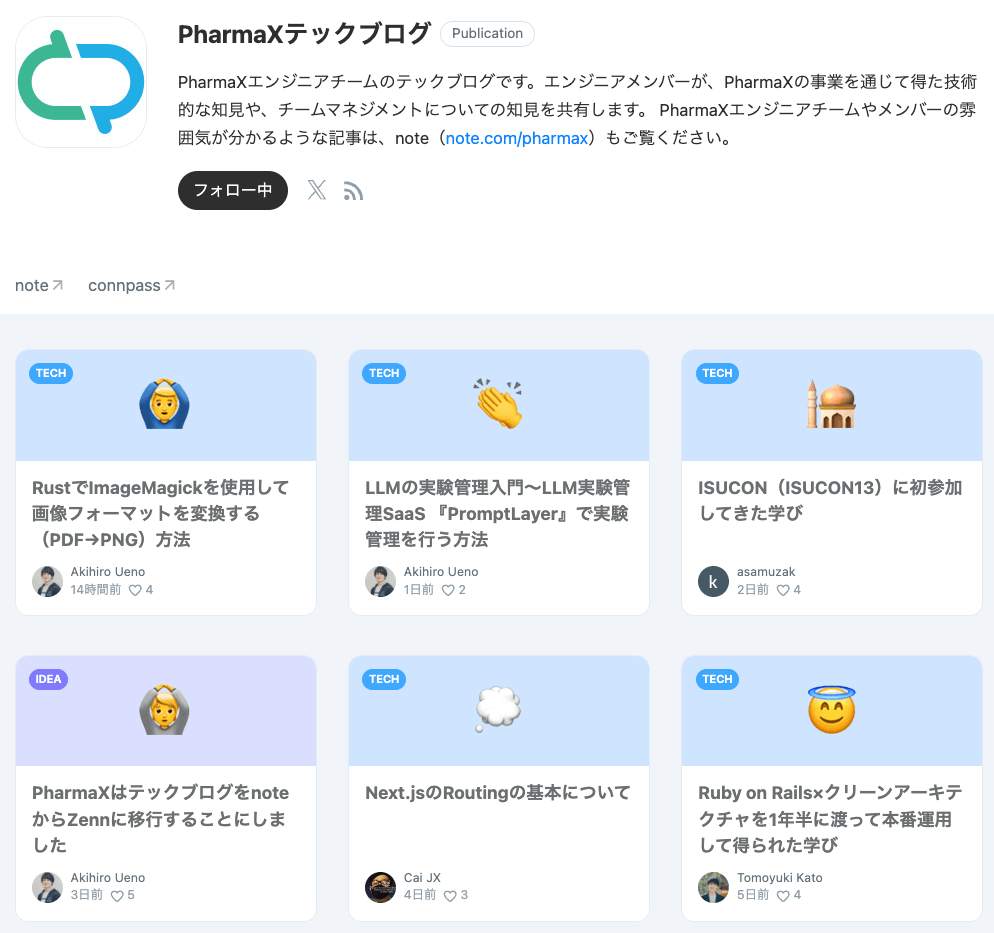Open the X (Twitter) profile icon
Image resolution: width=994 pixels, height=933 pixels.
pyautogui.click(x=316, y=190)
